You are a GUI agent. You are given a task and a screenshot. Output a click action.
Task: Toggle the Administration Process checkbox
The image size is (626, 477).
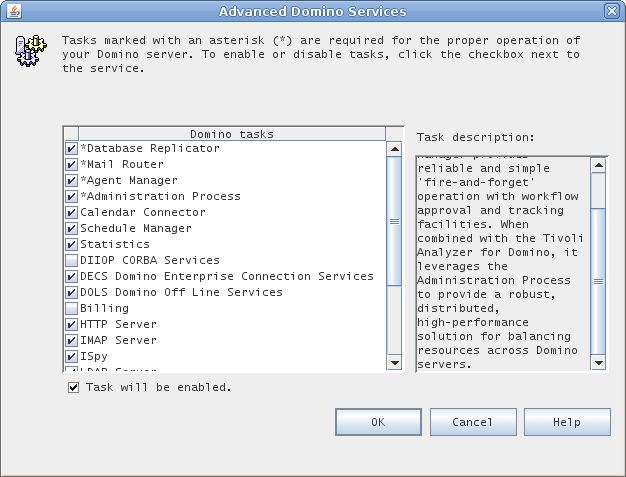point(71,196)
